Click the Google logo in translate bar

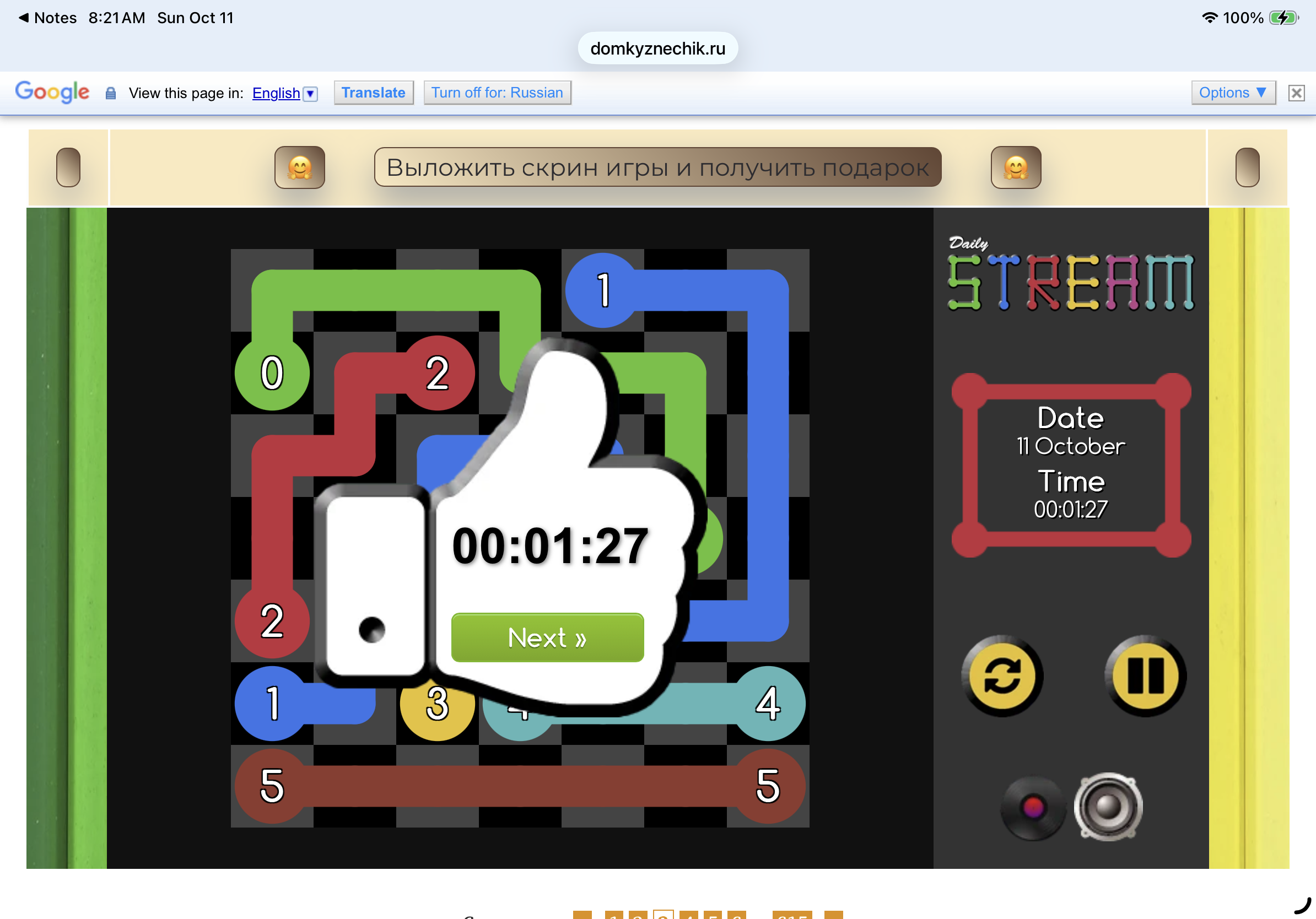pos(52,93)
